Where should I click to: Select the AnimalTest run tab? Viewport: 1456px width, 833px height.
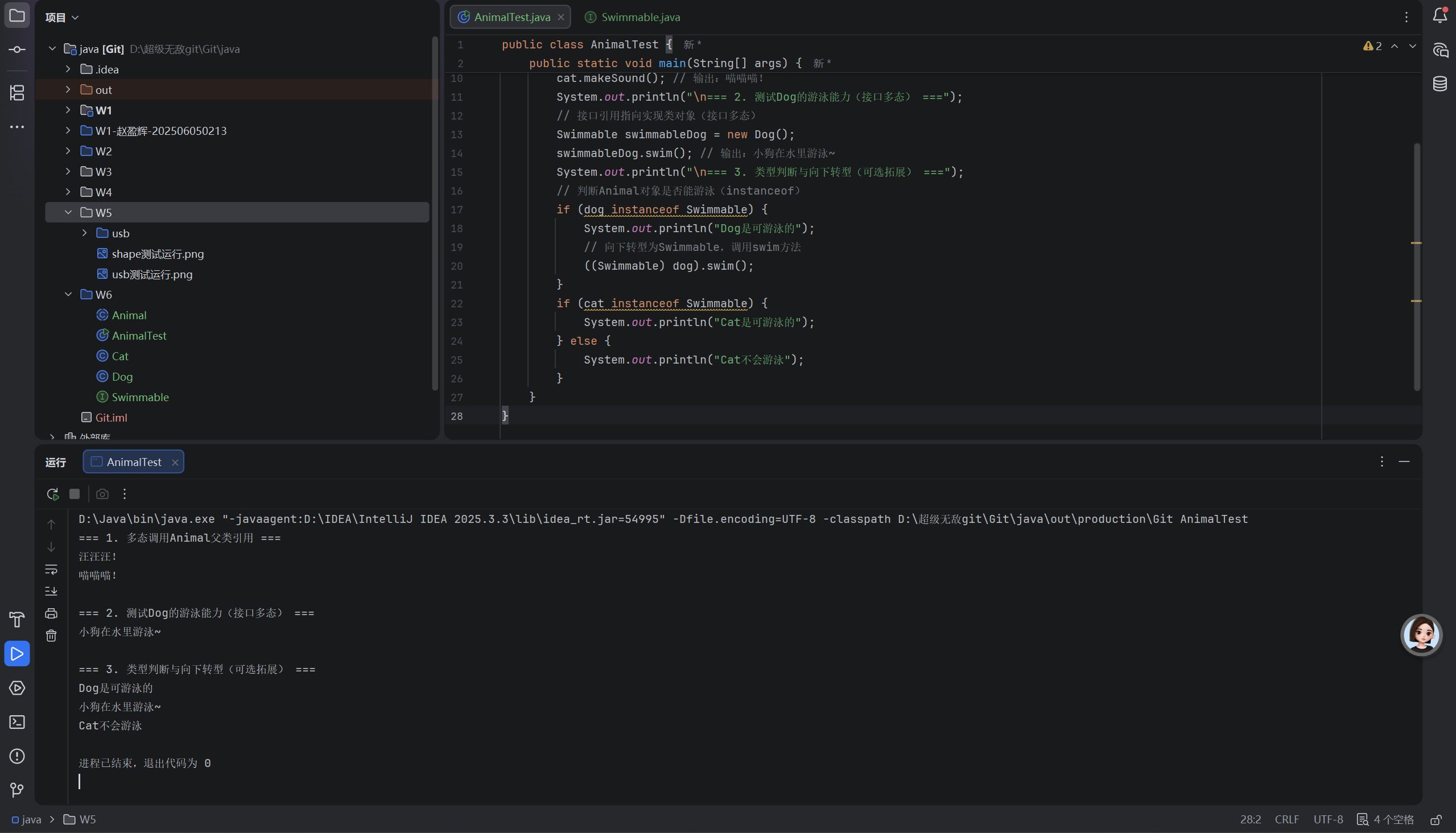134,461
